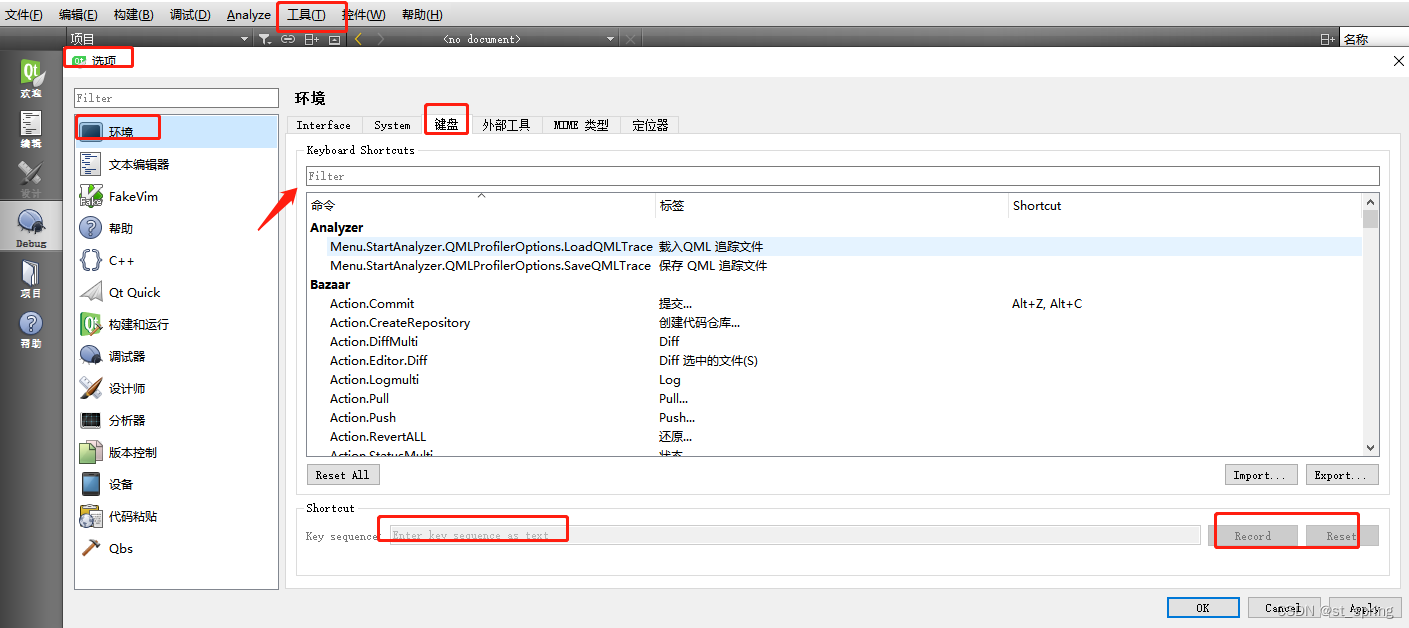Sort by the 标签 column header
The image size is (1409, 628).
(x=832, y=205)
